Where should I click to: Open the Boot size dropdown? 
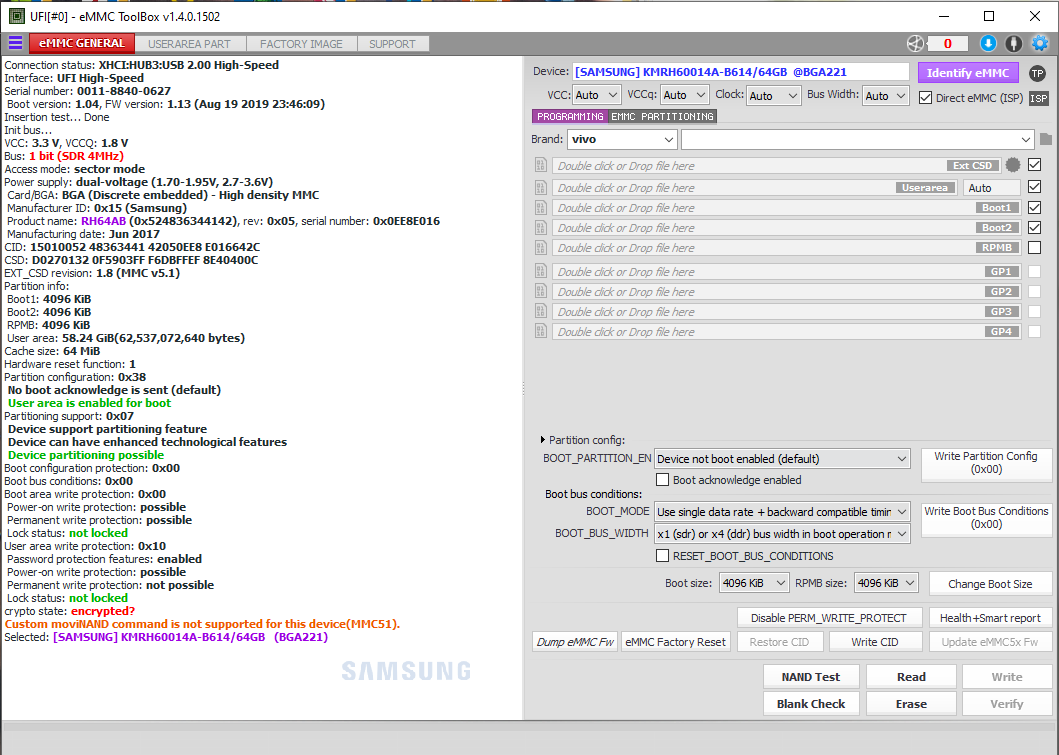(x=754, y=583)
